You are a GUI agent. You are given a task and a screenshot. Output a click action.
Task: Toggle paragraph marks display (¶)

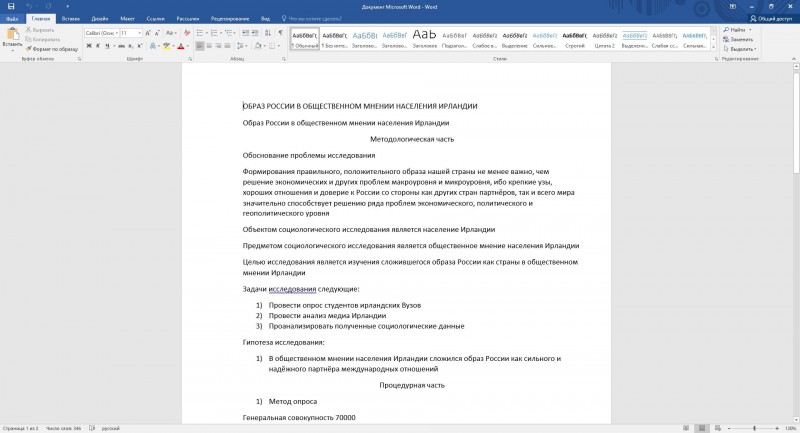(281, 33)
